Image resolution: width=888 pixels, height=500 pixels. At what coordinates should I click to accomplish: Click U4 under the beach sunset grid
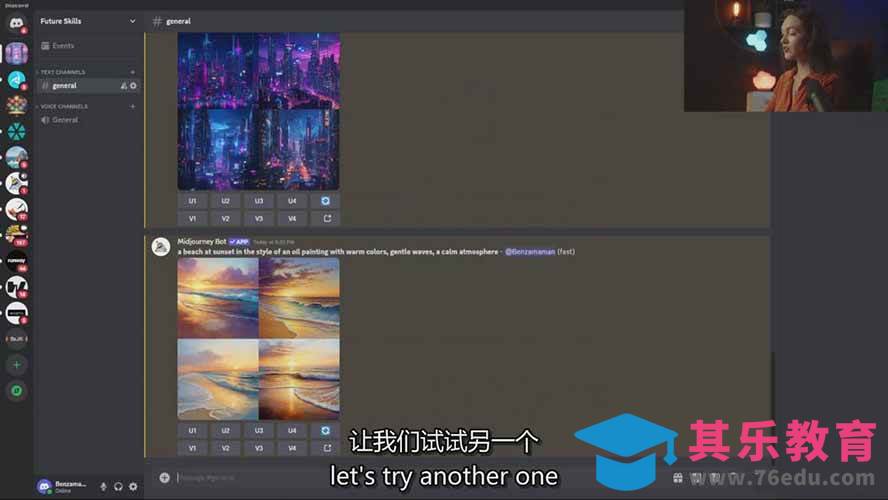[292, 430]
